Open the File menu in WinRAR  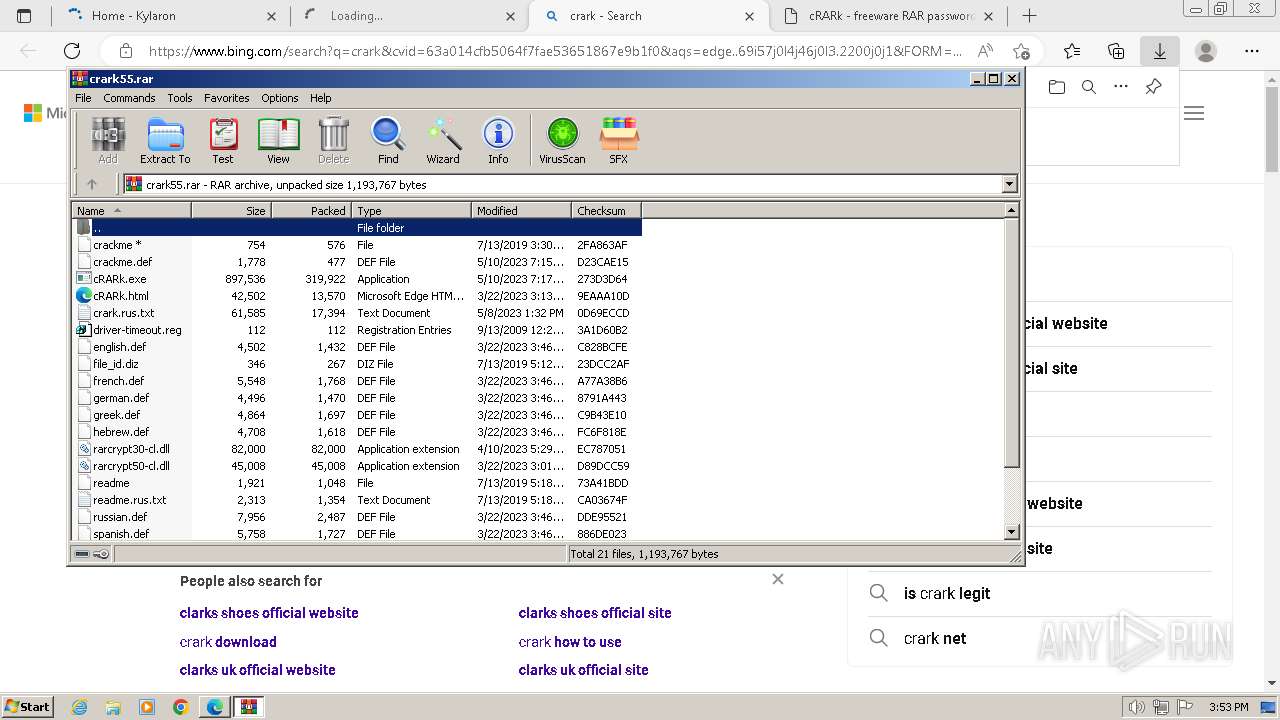pyautogui.click(x=83, y=98)
